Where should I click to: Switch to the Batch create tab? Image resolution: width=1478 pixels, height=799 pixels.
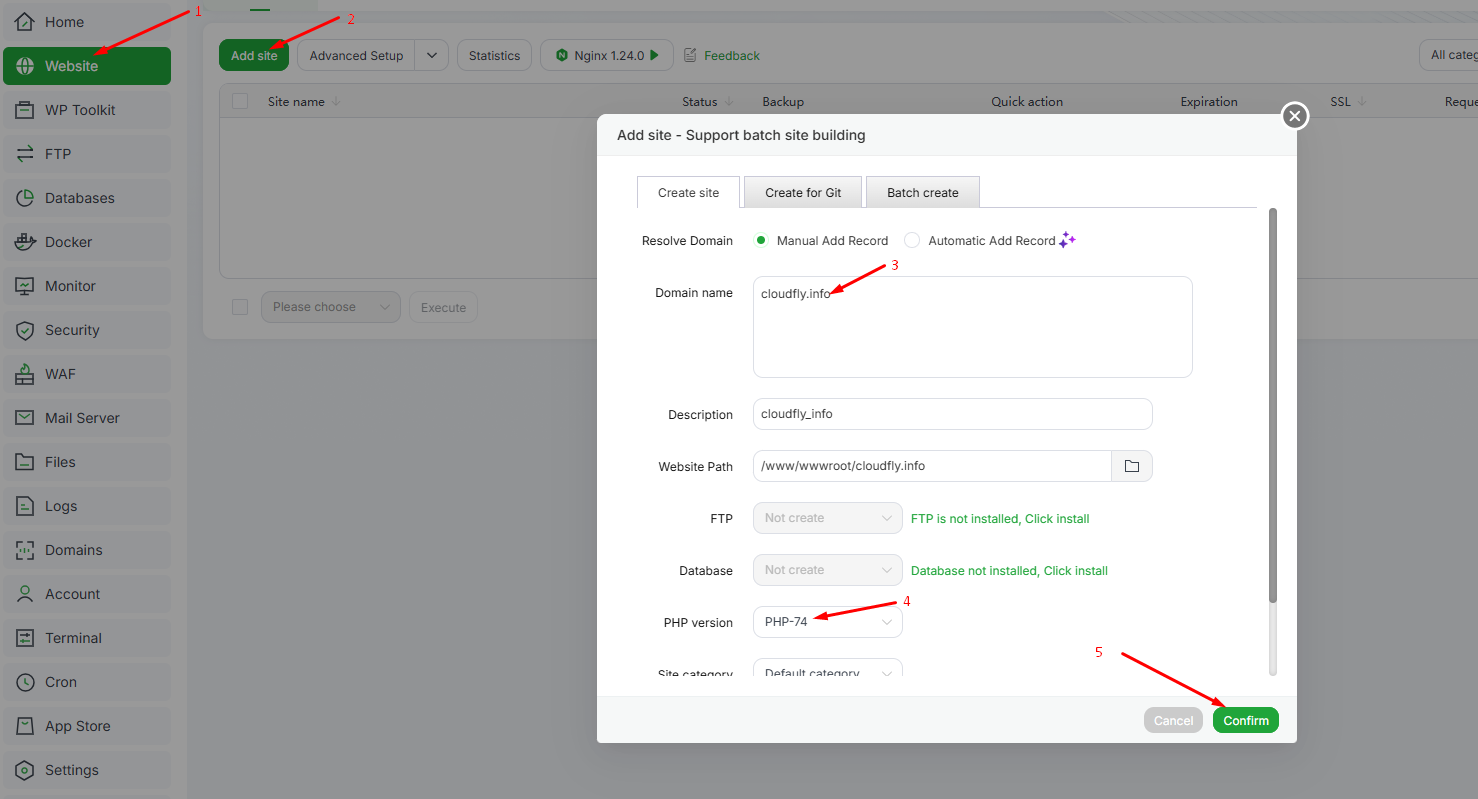click(x=922, y=193)
